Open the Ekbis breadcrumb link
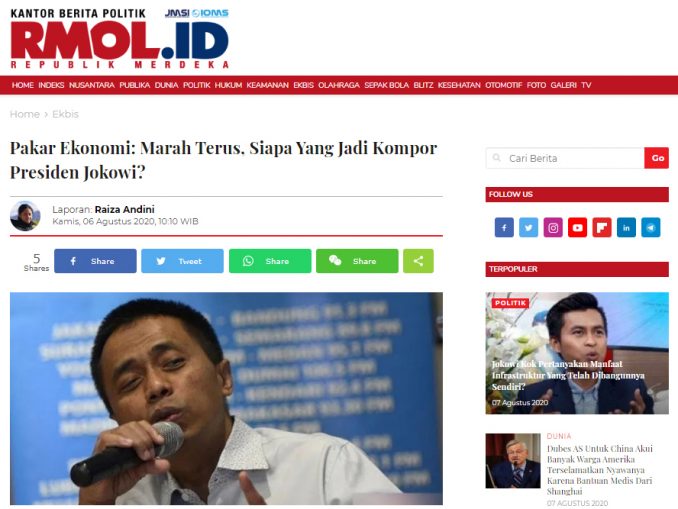The width and height of the screenshot is (678, 509). pyautogui.click(x=65, y=114)
